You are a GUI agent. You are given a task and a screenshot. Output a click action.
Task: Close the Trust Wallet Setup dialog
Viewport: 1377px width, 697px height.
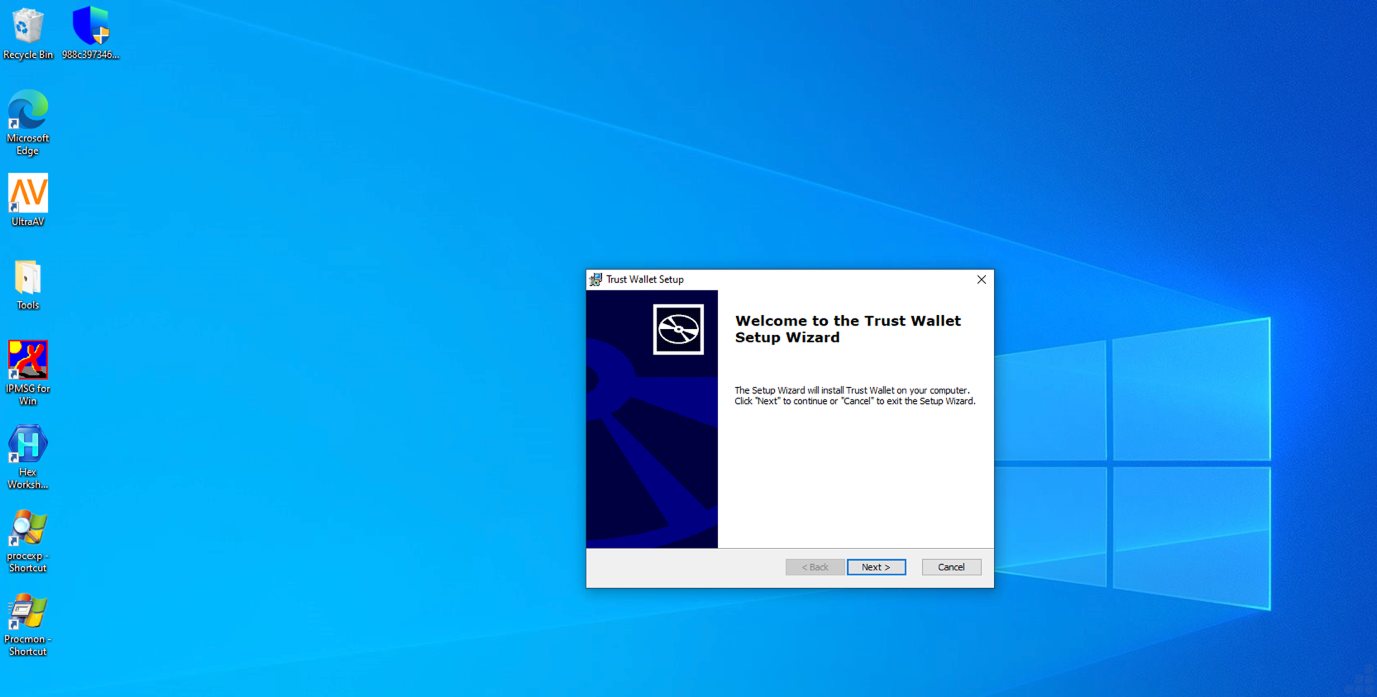click(x=981, y=280)
